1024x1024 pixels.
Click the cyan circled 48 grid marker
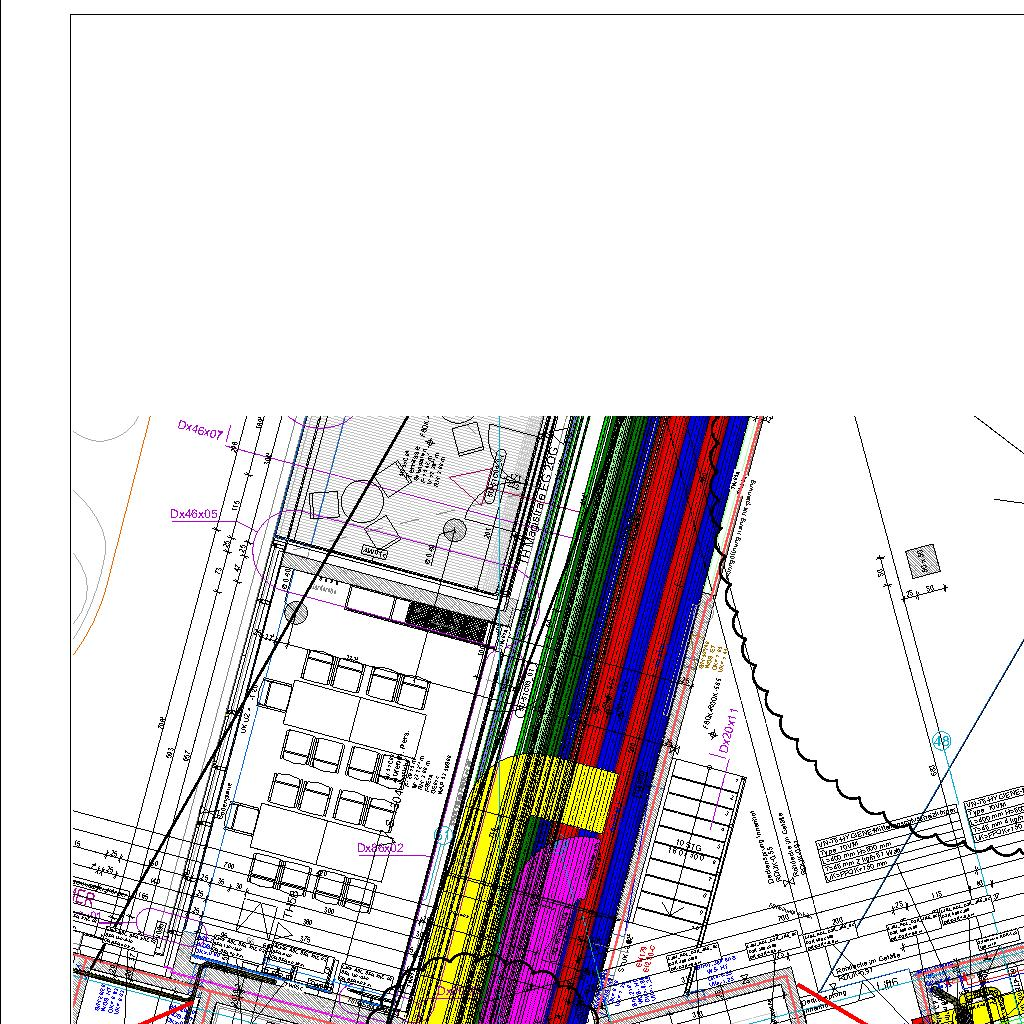click(x=941, y=741)
